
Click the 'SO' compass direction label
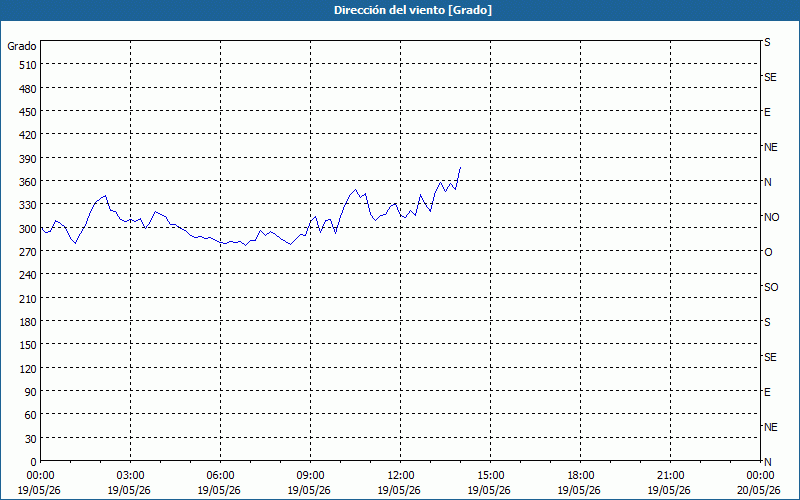tap(771, 288)
